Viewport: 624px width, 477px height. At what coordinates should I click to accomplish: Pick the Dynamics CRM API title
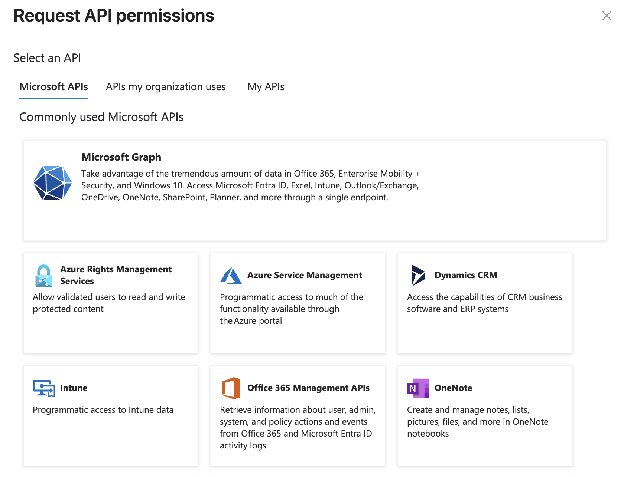click(466, 275)
